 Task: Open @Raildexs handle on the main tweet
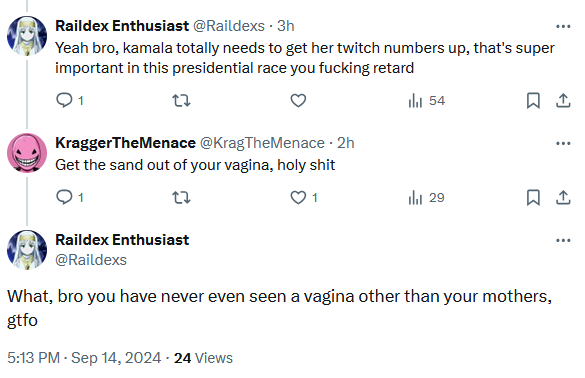(91, 260)
